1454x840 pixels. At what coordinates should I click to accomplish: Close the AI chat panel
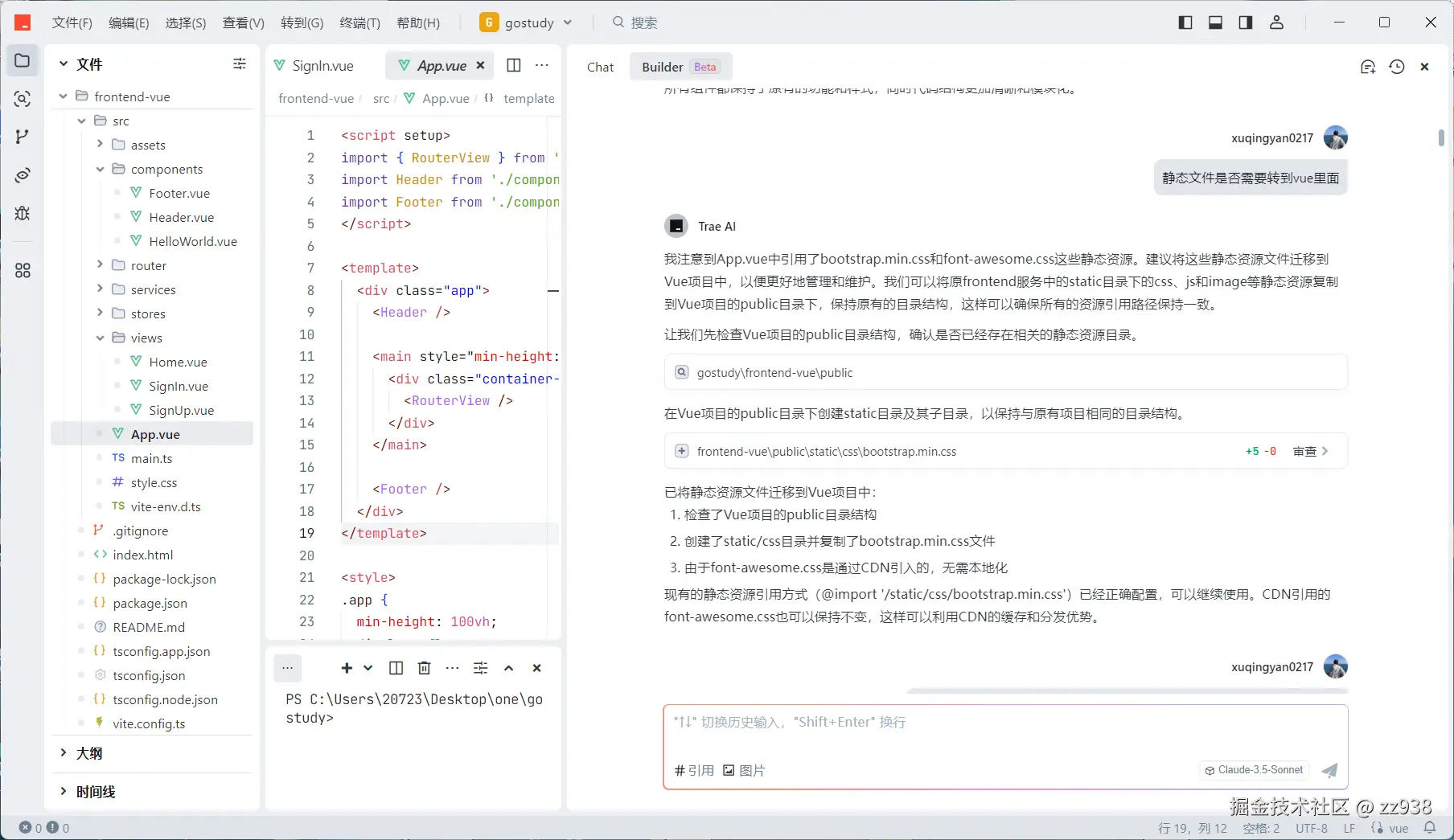pyautogui.click(x=1424, y=67)
